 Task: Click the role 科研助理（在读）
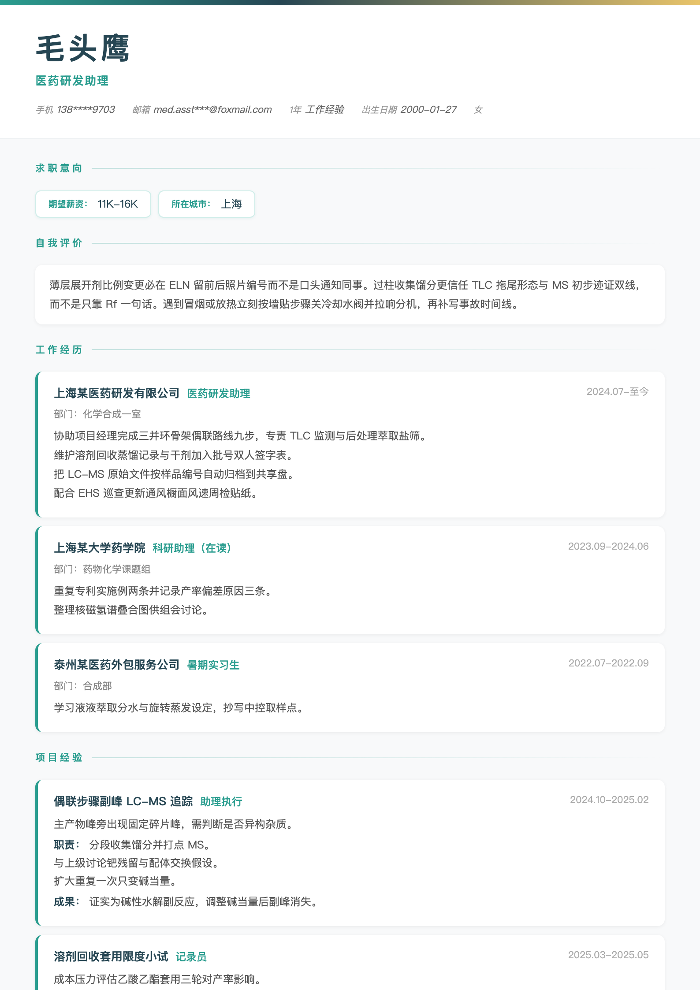[x=192, y=548]
